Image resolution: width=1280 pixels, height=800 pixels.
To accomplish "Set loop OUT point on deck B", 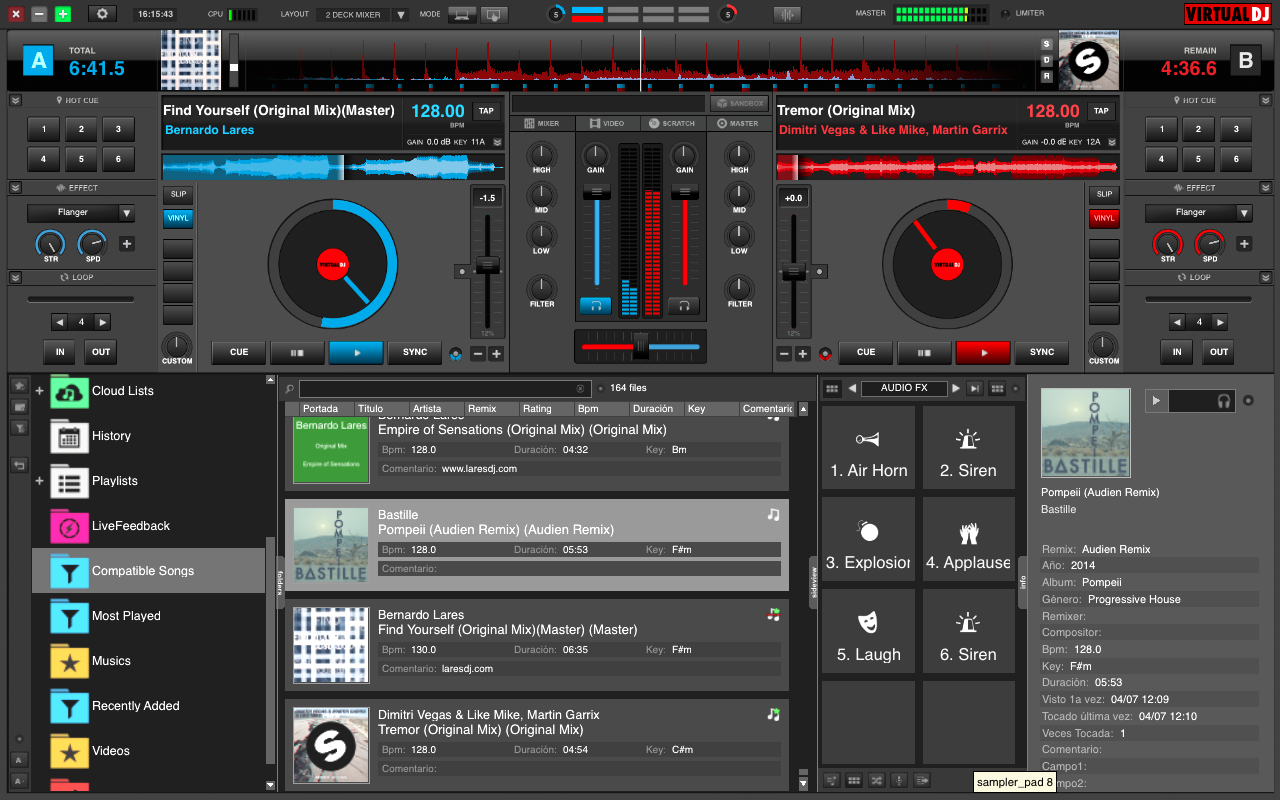I will point(1219,352).
